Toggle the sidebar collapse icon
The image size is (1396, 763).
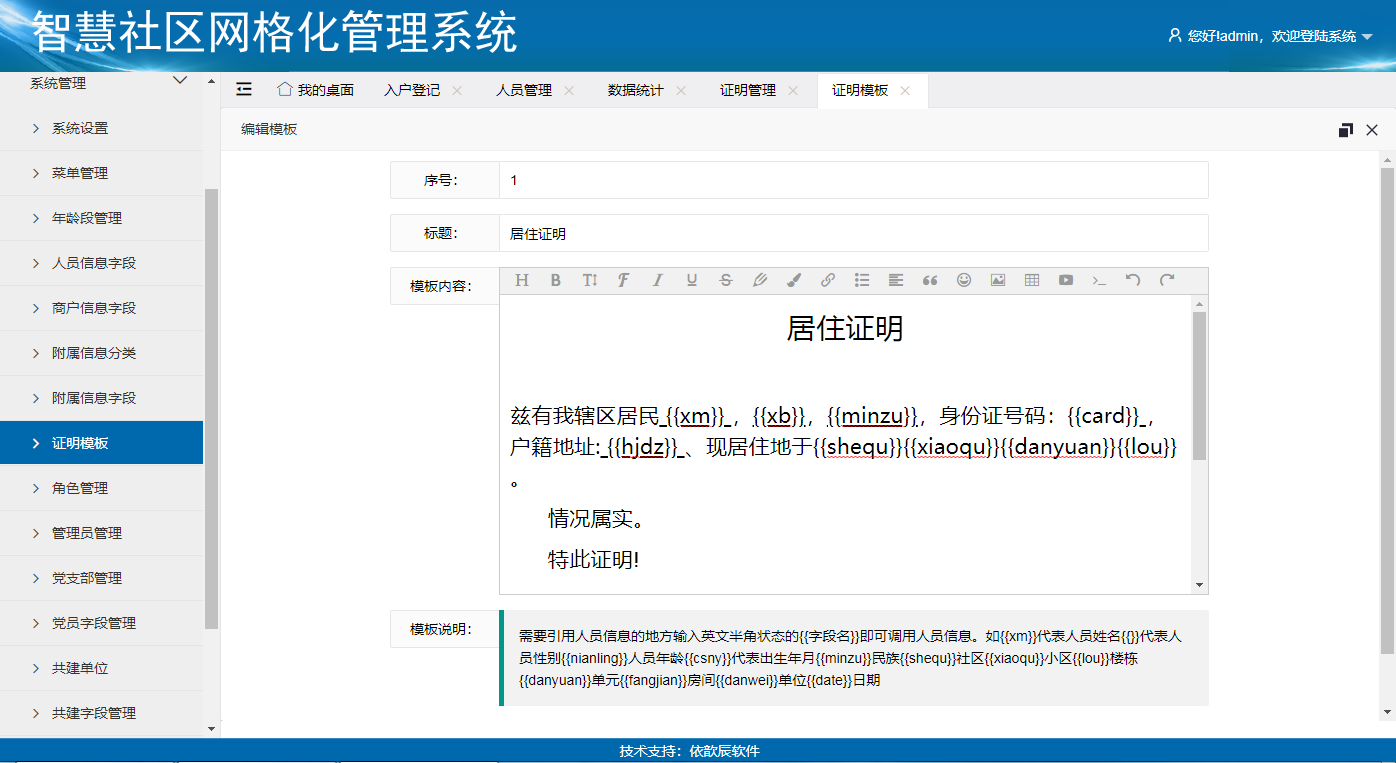coord(244,90)
